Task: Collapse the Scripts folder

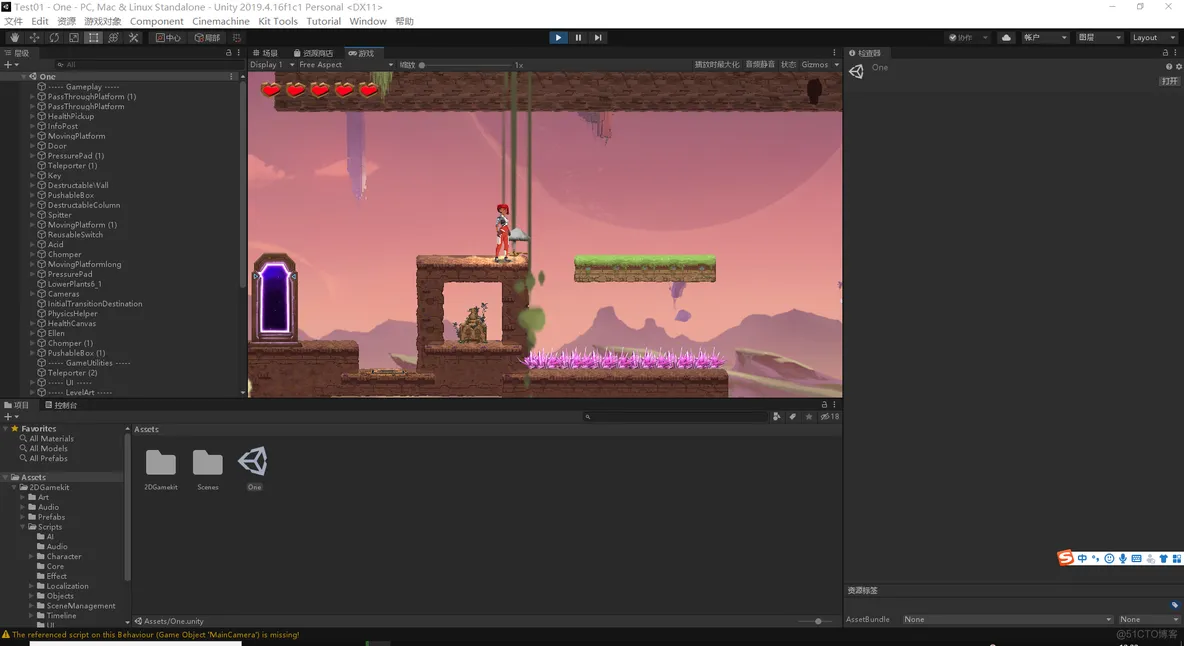Action: pos(23,527)
